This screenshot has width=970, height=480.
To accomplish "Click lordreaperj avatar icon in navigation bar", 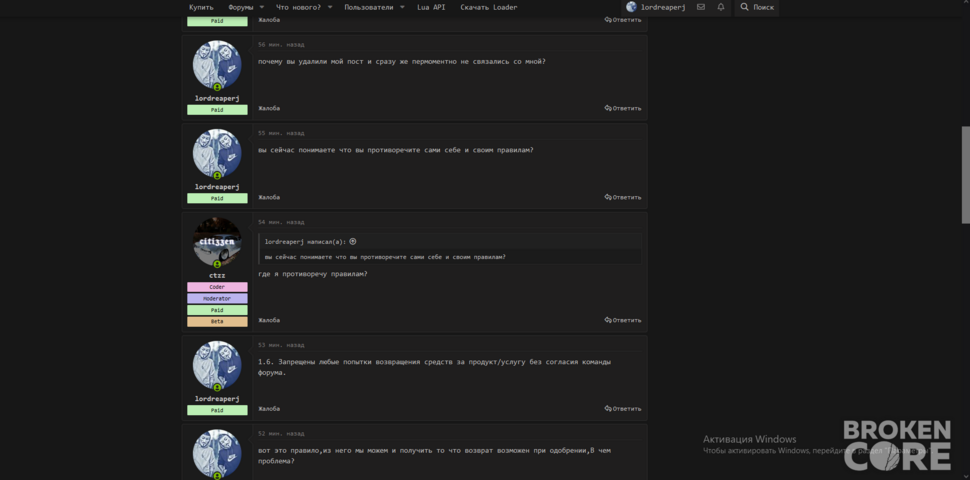I will [631, 7].
